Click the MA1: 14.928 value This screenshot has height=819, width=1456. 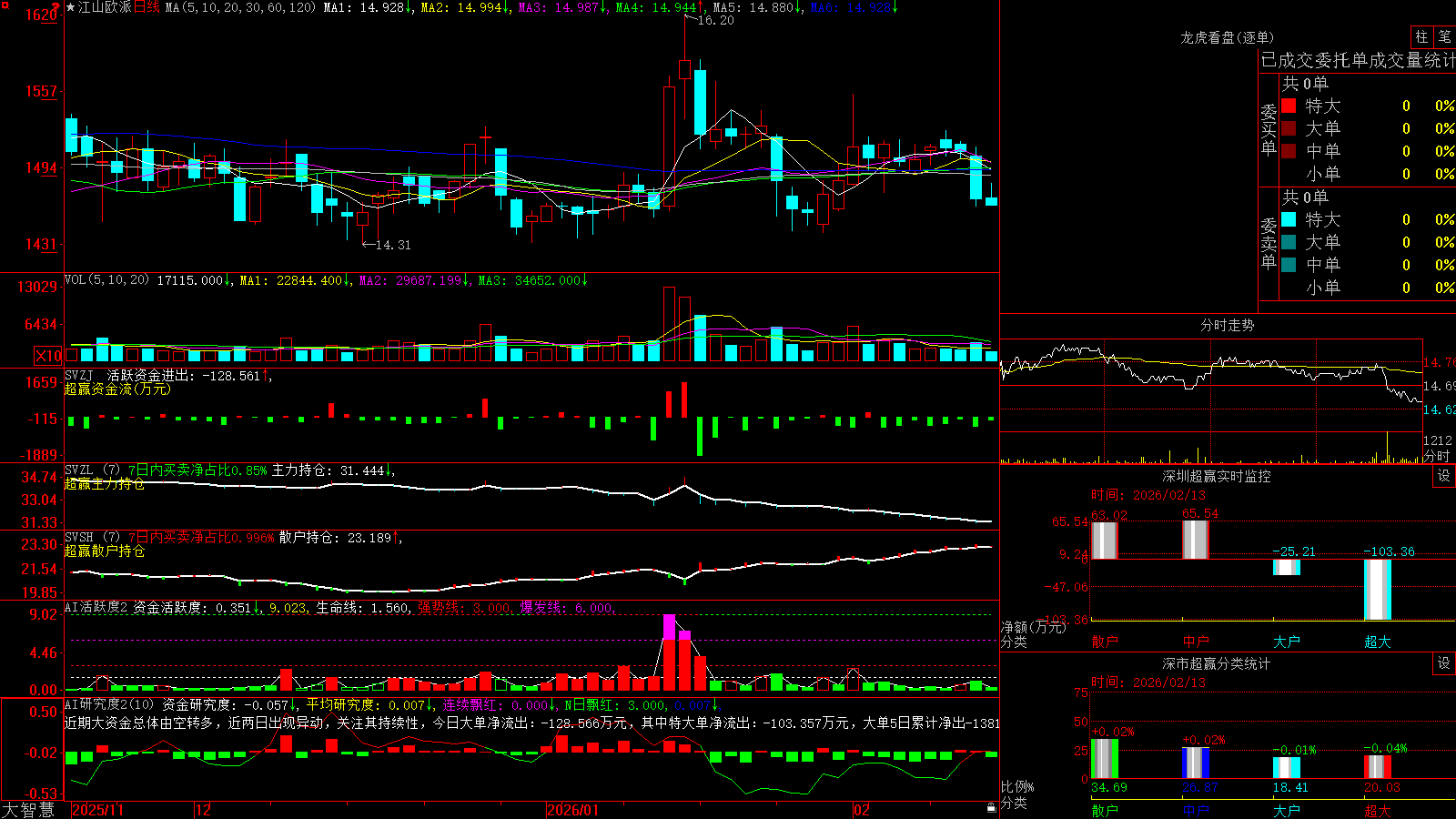click(x=368, y=7)
